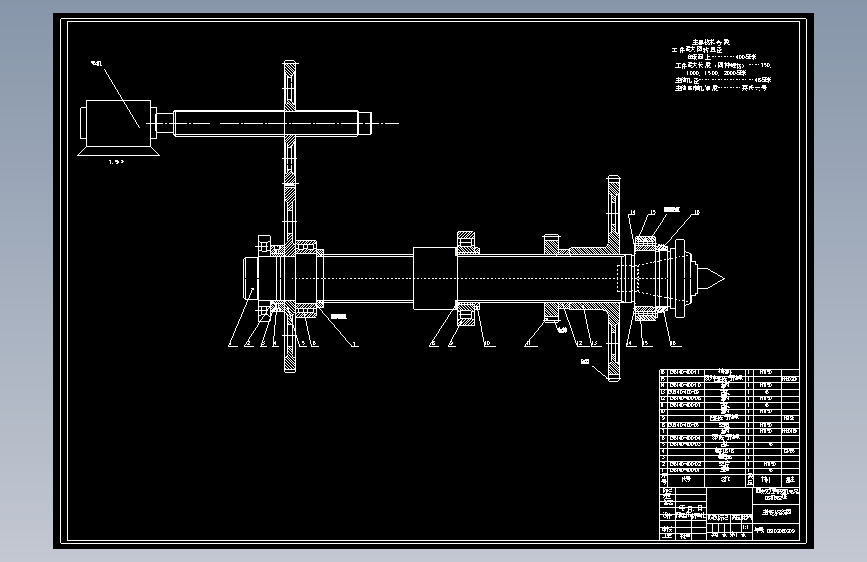867x562 pixels.
Task: Click part balloon number 2
Action: pos(248,344)
